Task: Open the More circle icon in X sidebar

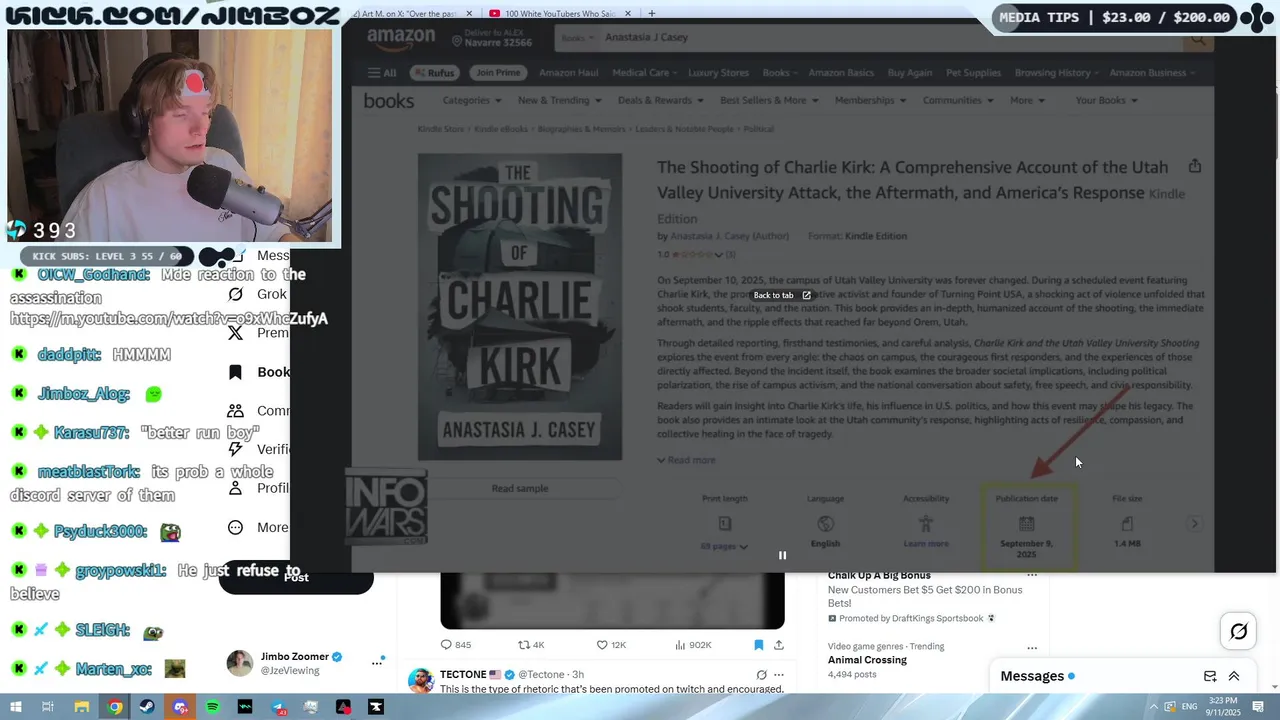Action: click(235, 527)
